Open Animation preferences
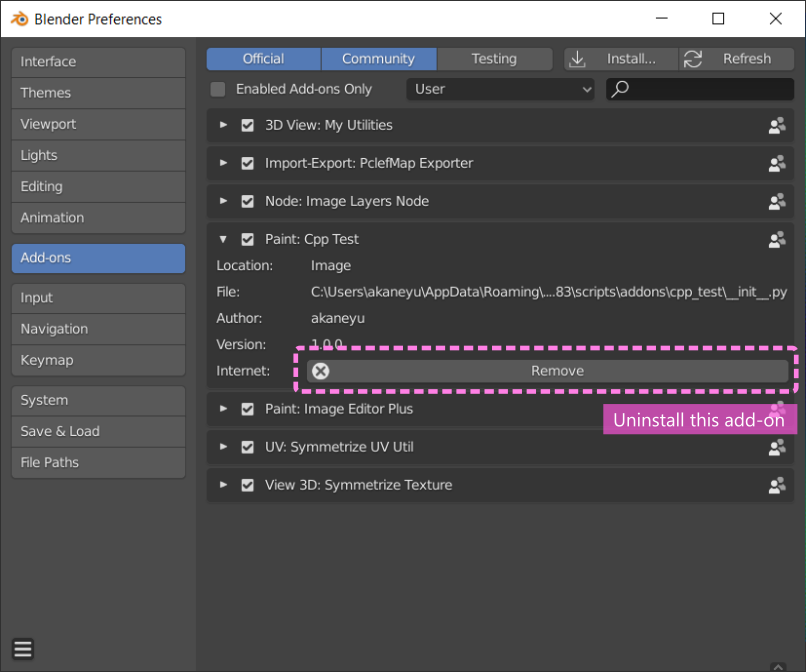The height and width of the screenshot is (672, 806). (x=98, y=218)
